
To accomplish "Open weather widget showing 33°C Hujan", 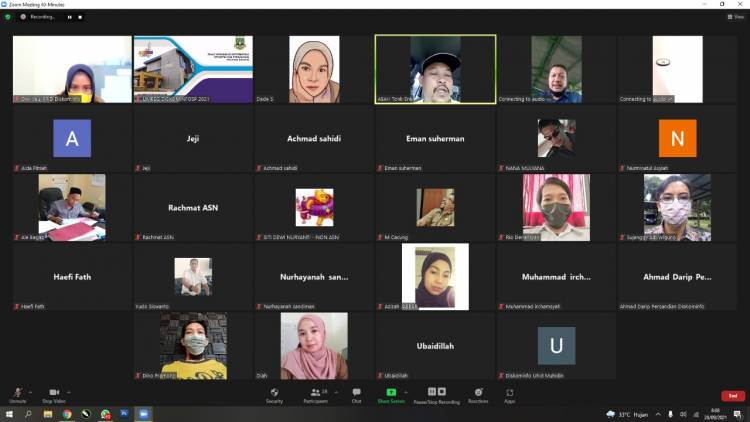I will (x=627, y=414).
